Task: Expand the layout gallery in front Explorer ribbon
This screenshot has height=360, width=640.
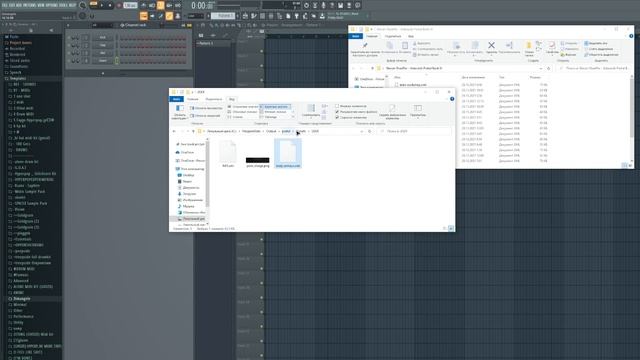Action: [x=293, y=117]
